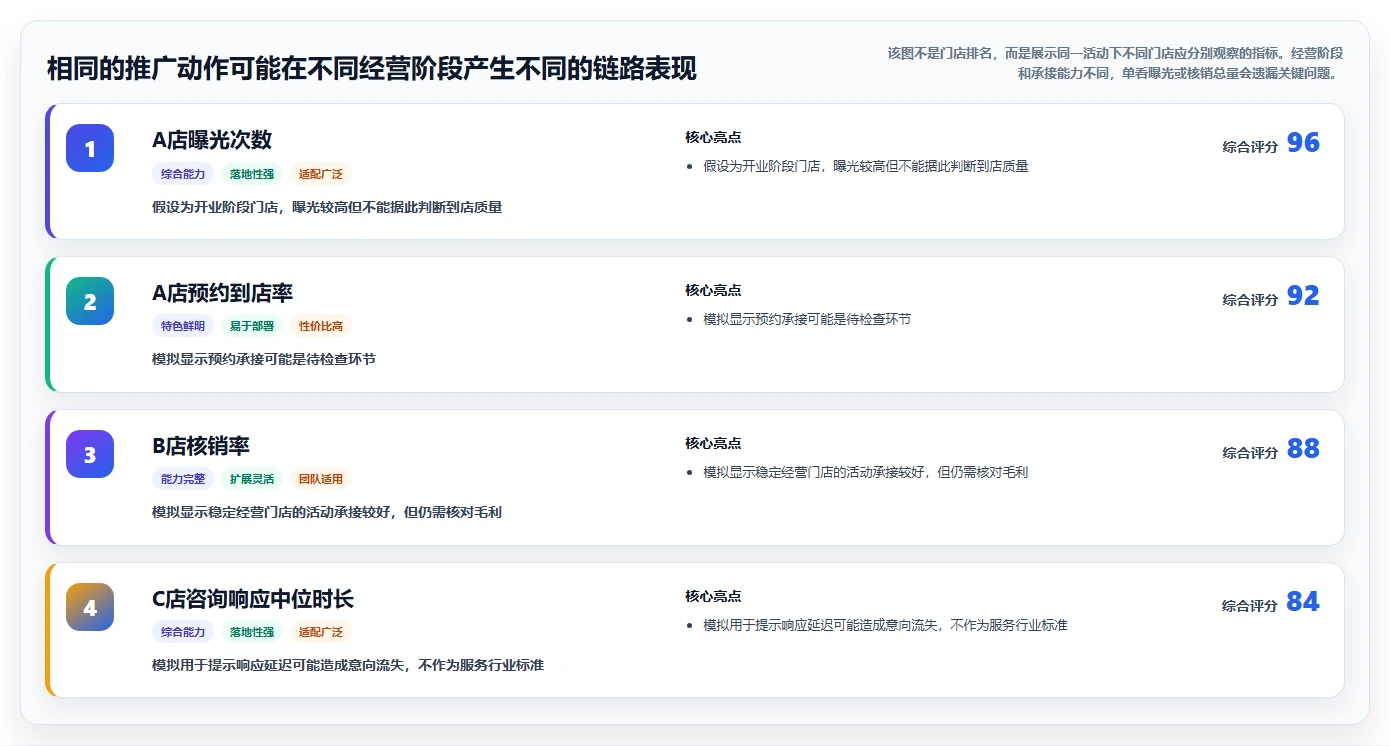1390x746 pixels.
Task: Click bullet 模拟显示预约承接可能是待检查环节
Action: [x=807, y=319]
